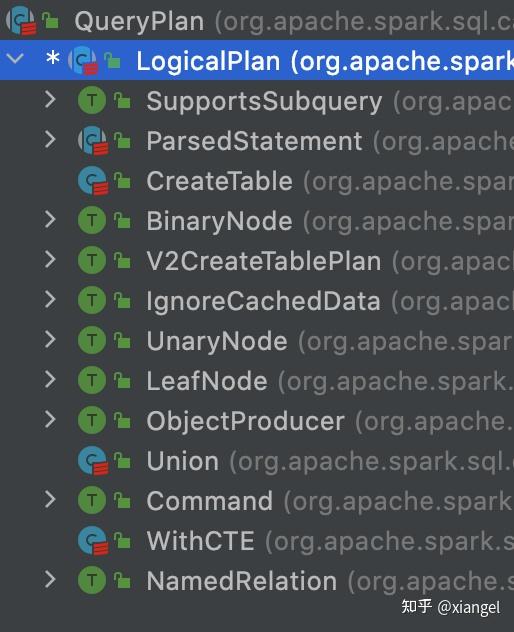
Task: Expand the ParsedStatement node
Action: (50, 139)
